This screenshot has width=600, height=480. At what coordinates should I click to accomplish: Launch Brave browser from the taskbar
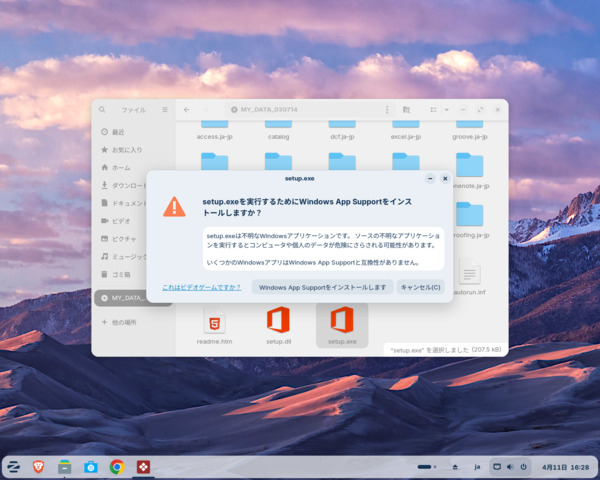[x=38, y=467]
